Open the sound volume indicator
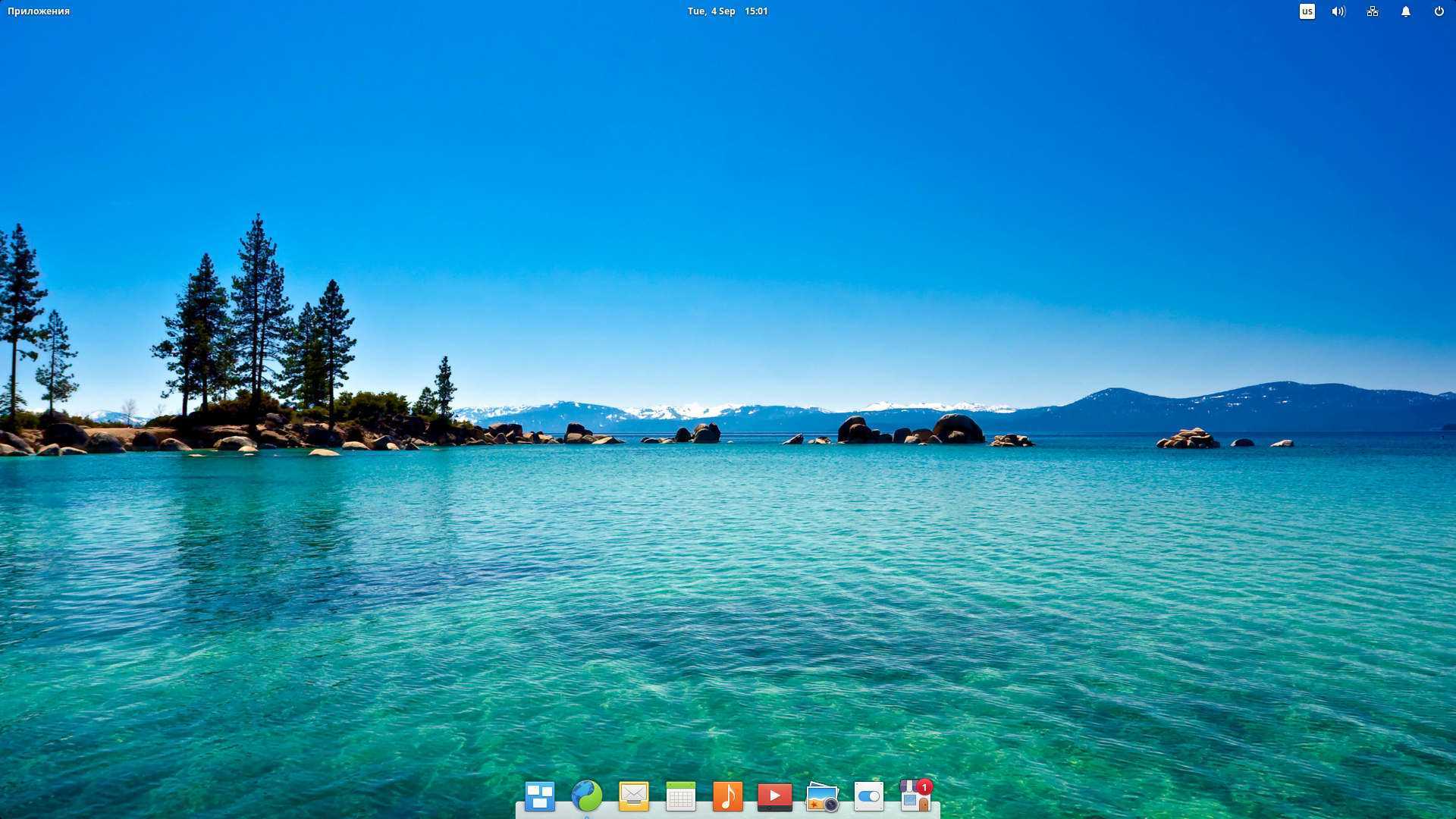 (x=1338, y=11)
